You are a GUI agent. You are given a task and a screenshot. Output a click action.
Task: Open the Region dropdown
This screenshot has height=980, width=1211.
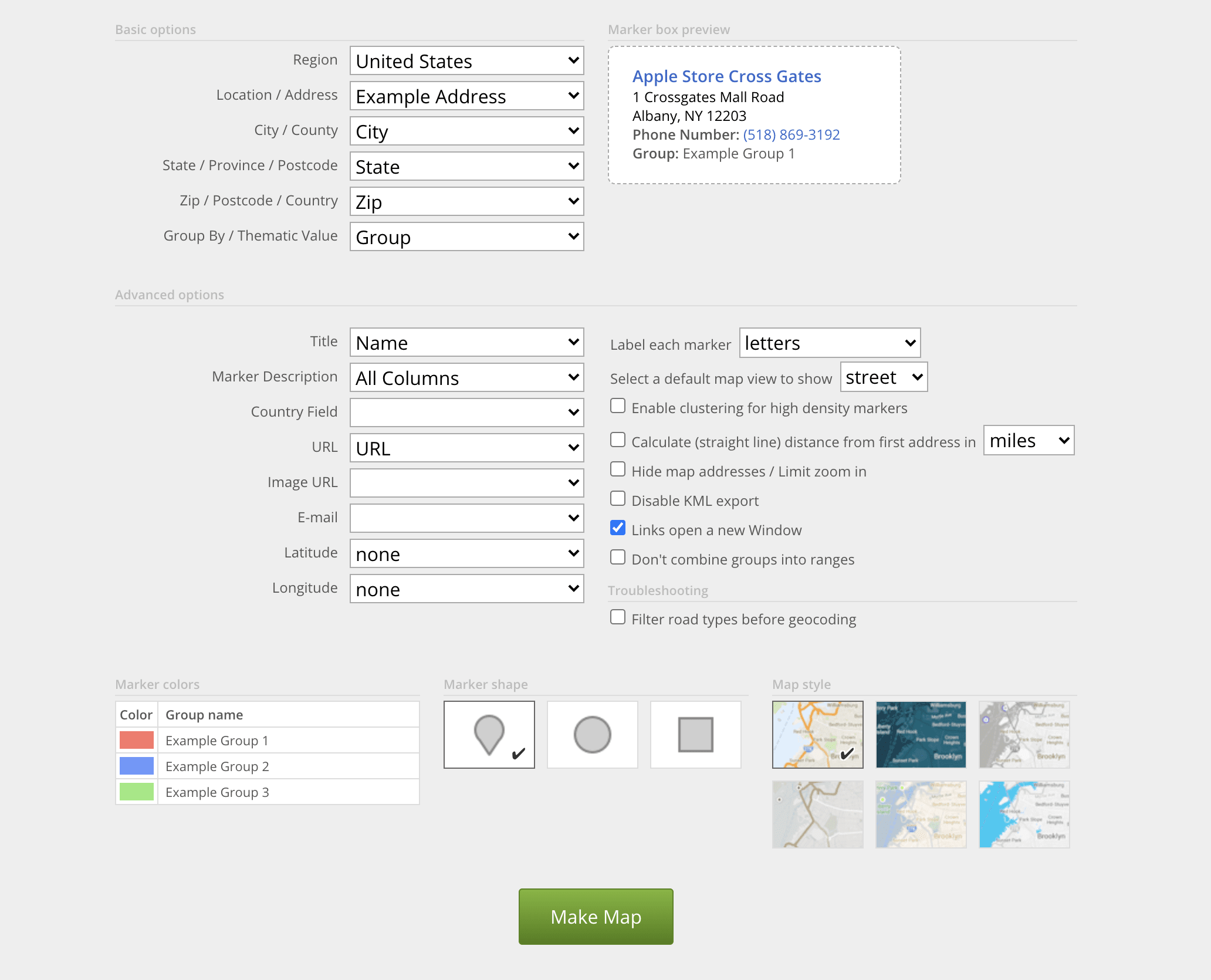coord(466,60)
